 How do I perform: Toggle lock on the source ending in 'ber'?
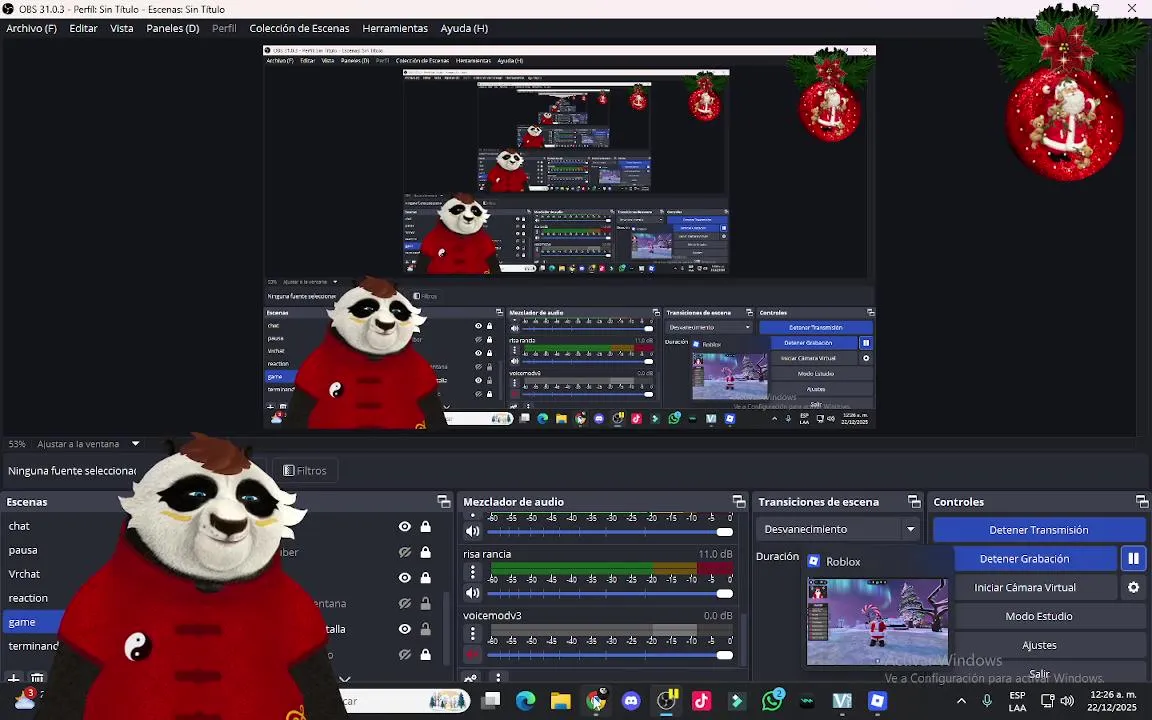(x=425, y=552)
